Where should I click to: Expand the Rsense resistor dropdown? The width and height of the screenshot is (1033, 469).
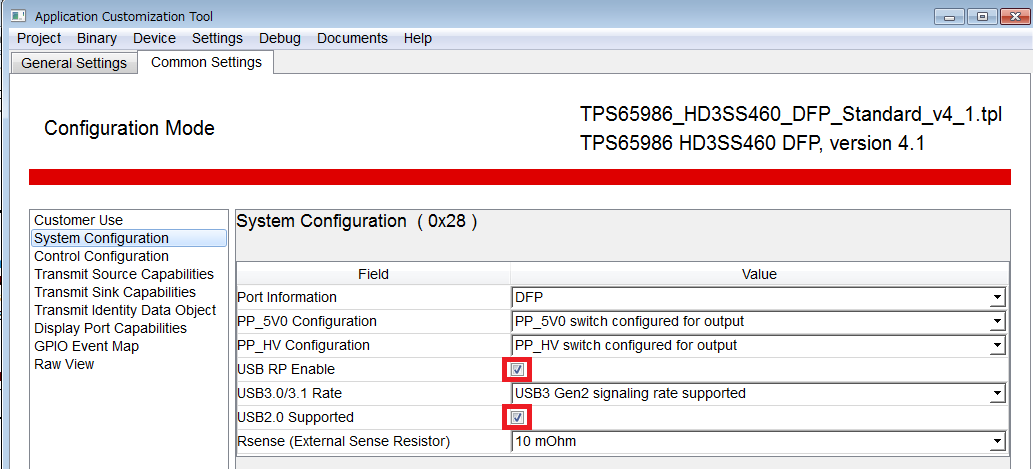[999, 441]
